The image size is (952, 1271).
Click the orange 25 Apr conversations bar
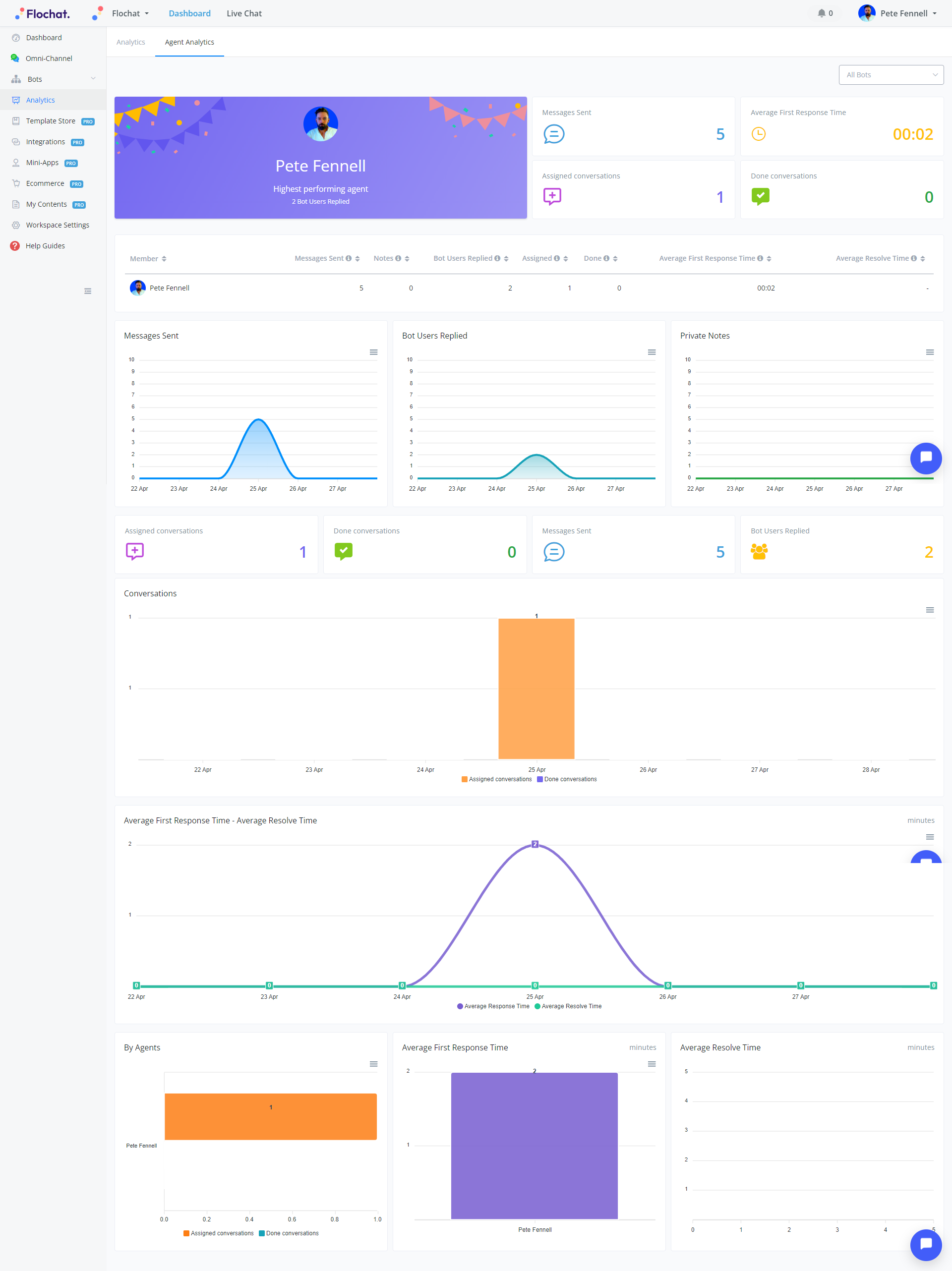pyautogui.click(x=536, y=689)
